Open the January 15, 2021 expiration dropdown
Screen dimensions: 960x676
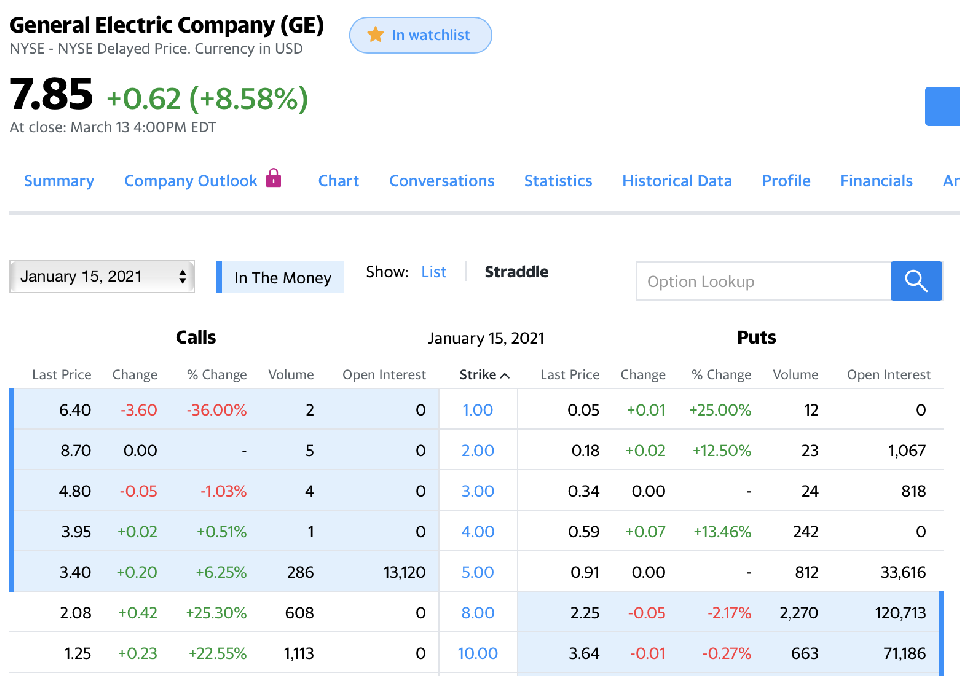click(x=102, y=277)
